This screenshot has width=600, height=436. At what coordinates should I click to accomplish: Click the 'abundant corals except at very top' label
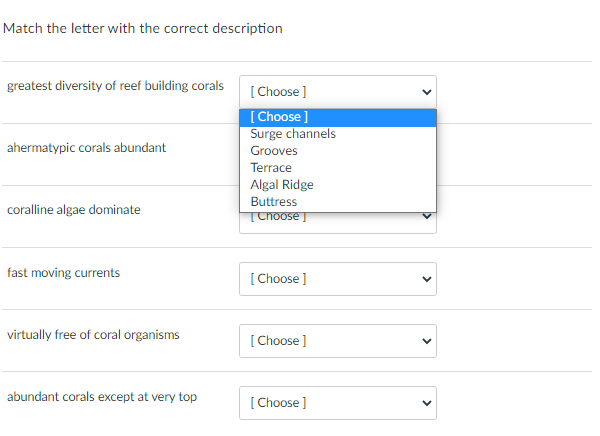pos(101,397)
